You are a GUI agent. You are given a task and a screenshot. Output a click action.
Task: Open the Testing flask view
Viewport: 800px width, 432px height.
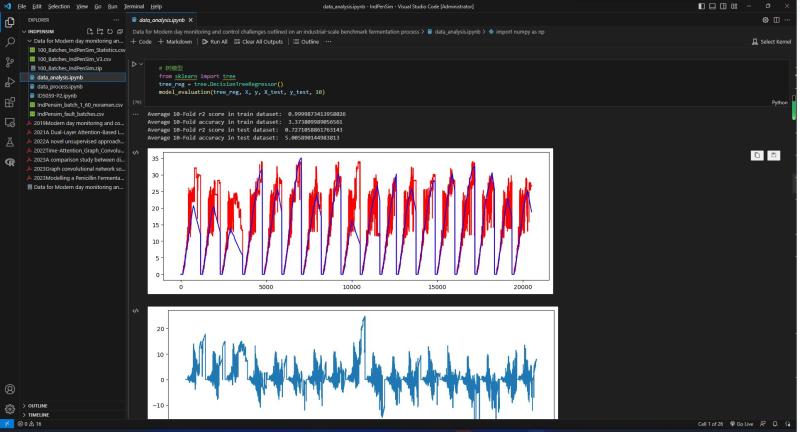pos(9,142)
